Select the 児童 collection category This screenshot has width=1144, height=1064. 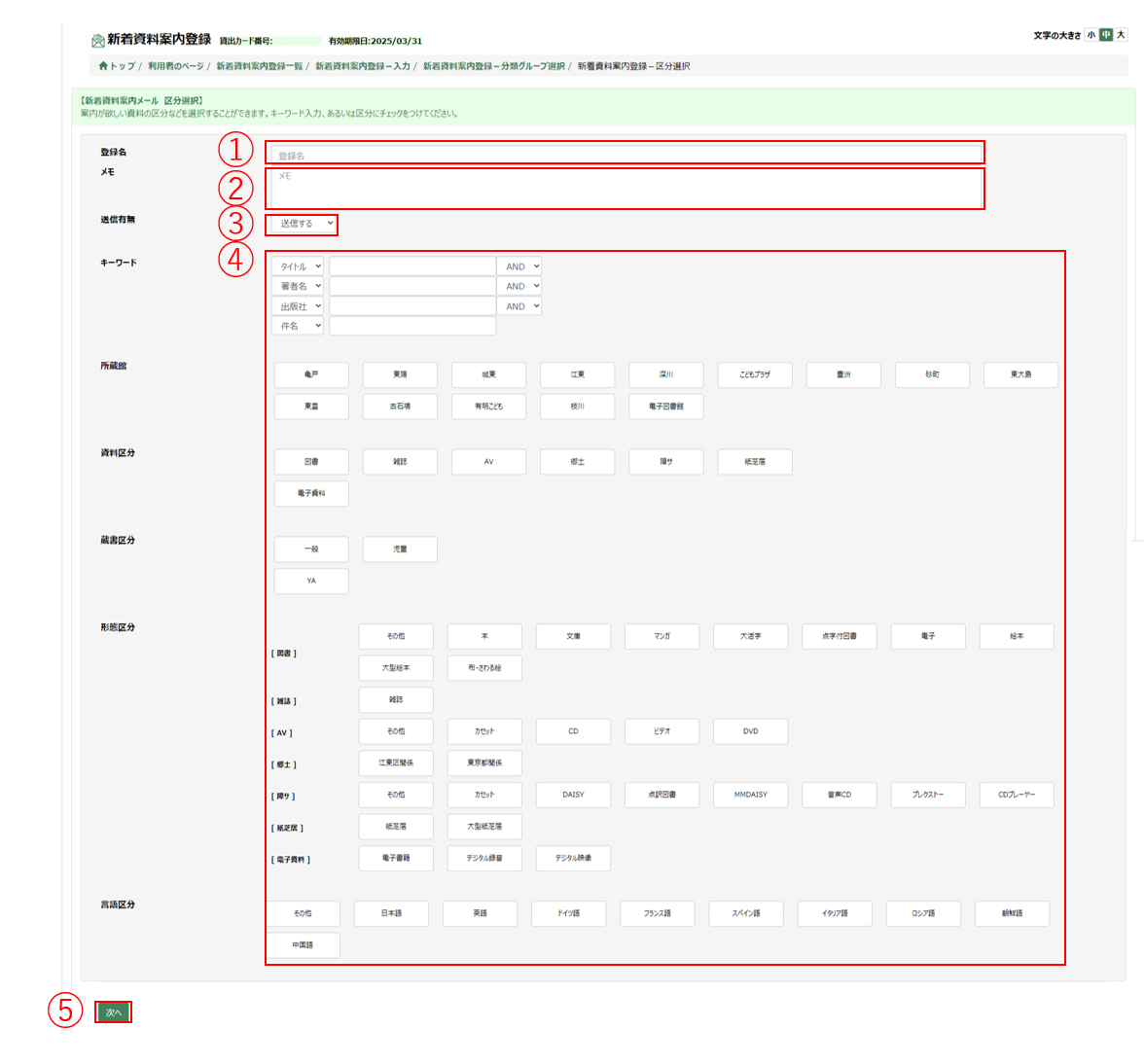pyautogui.click(x=400, y=550)
